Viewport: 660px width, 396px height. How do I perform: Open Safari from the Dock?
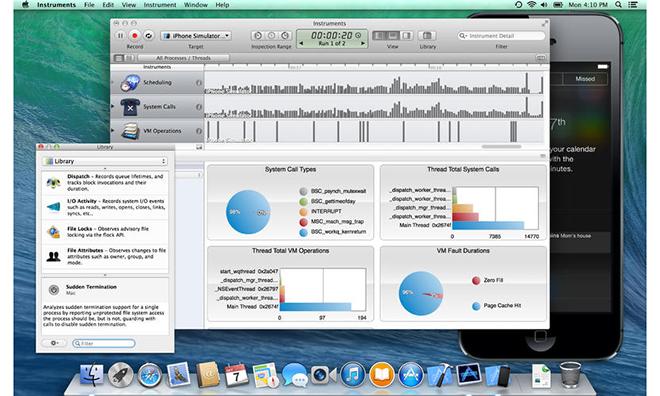tap(149, 375)
